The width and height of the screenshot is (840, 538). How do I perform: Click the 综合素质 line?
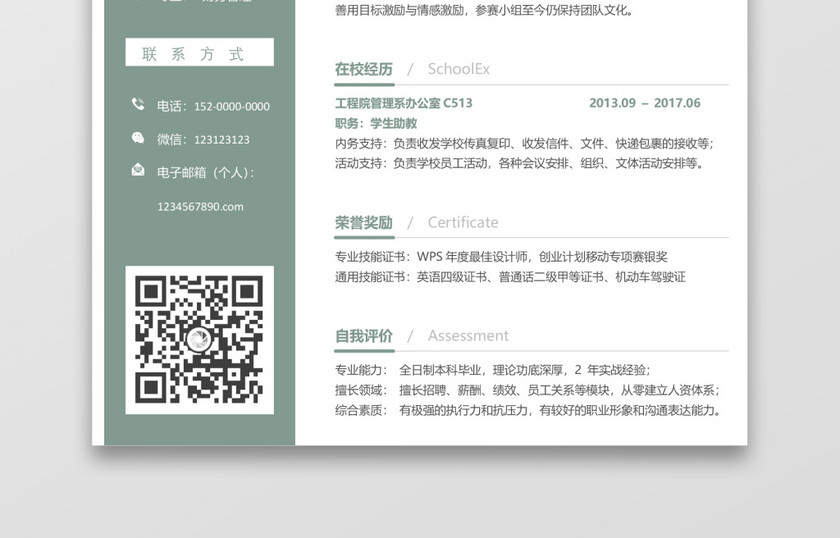[x=529, y=410]
